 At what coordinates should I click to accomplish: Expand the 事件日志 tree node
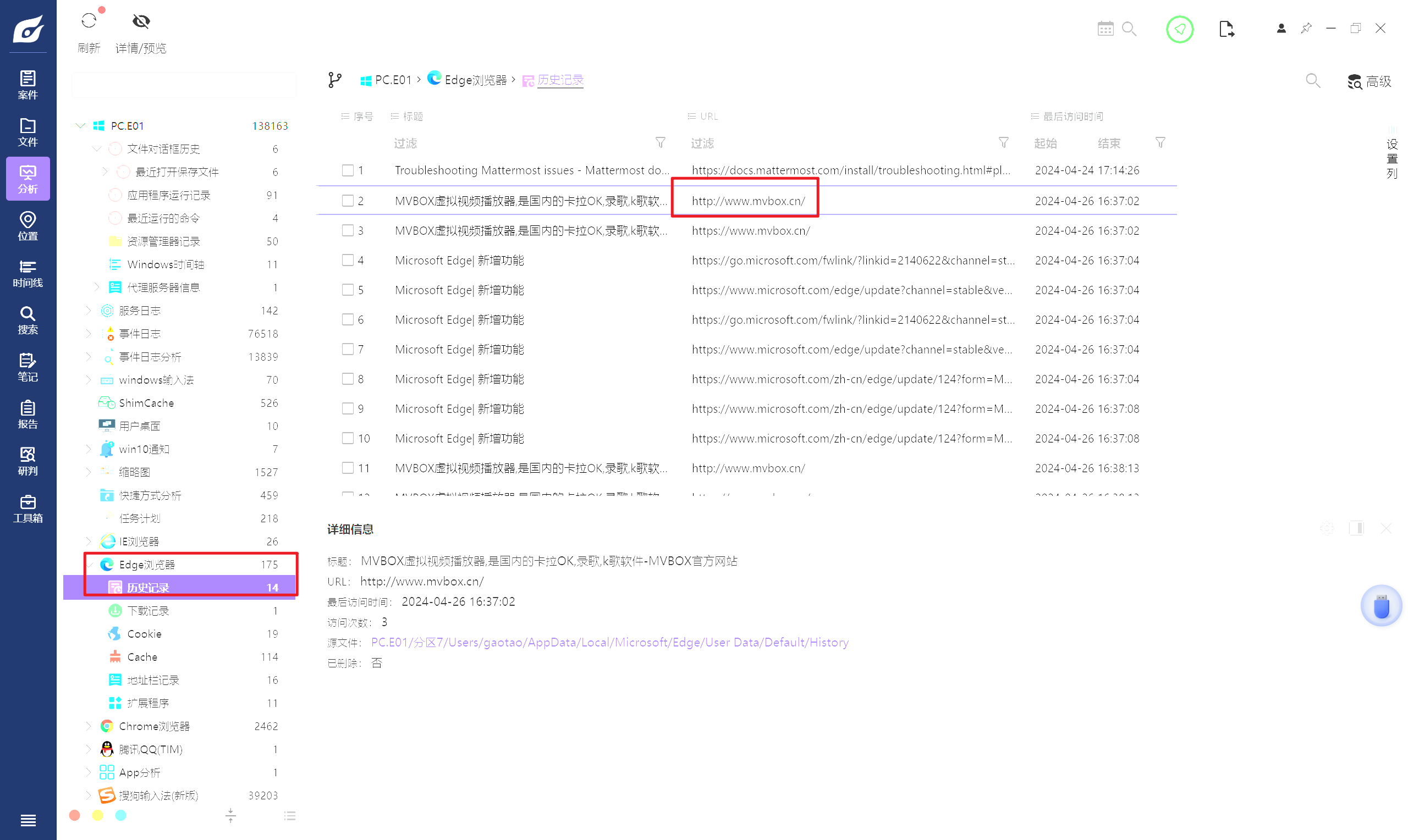(89, 333)
